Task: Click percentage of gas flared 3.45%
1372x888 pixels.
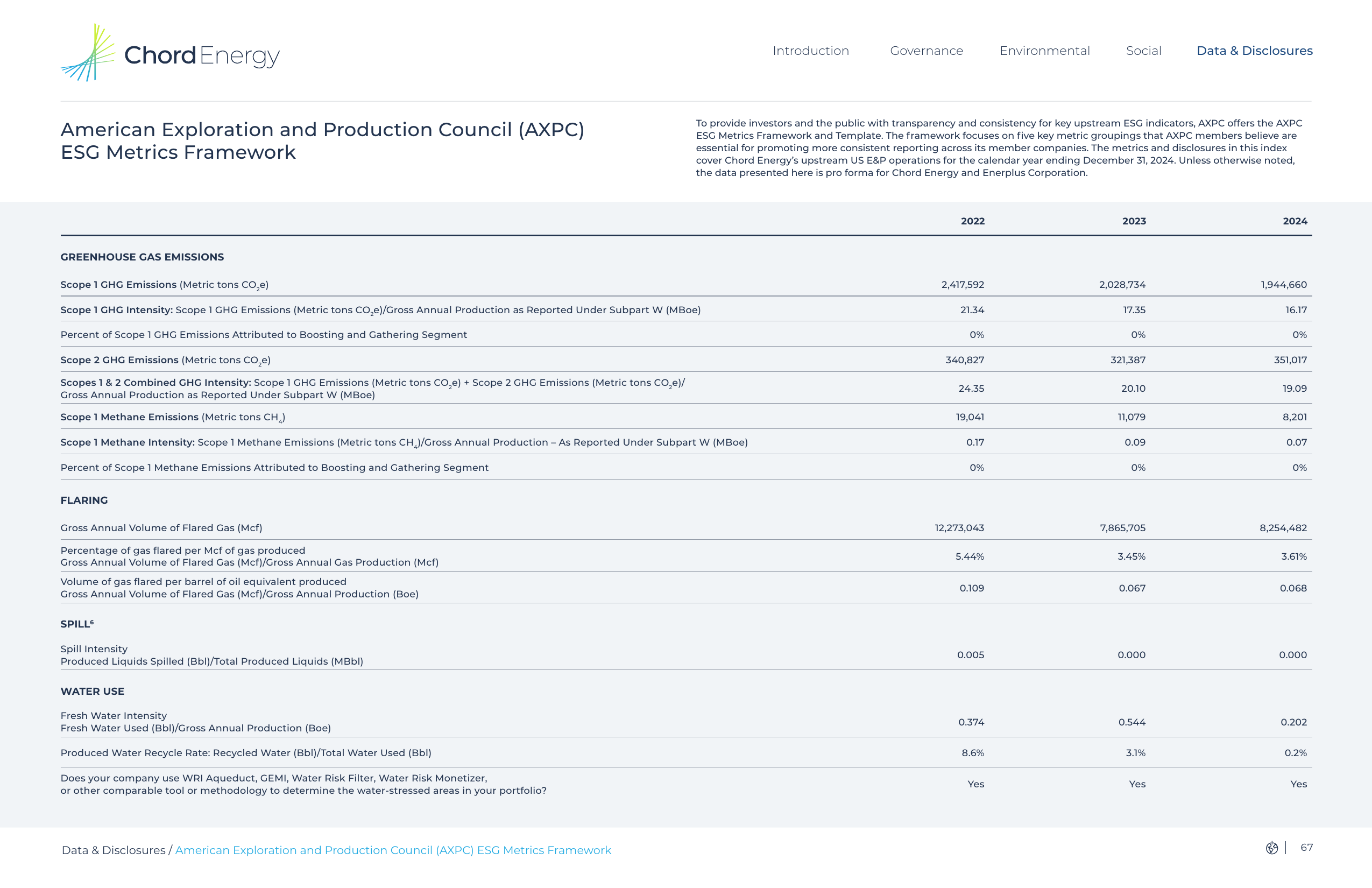Action: (1131, 556)
